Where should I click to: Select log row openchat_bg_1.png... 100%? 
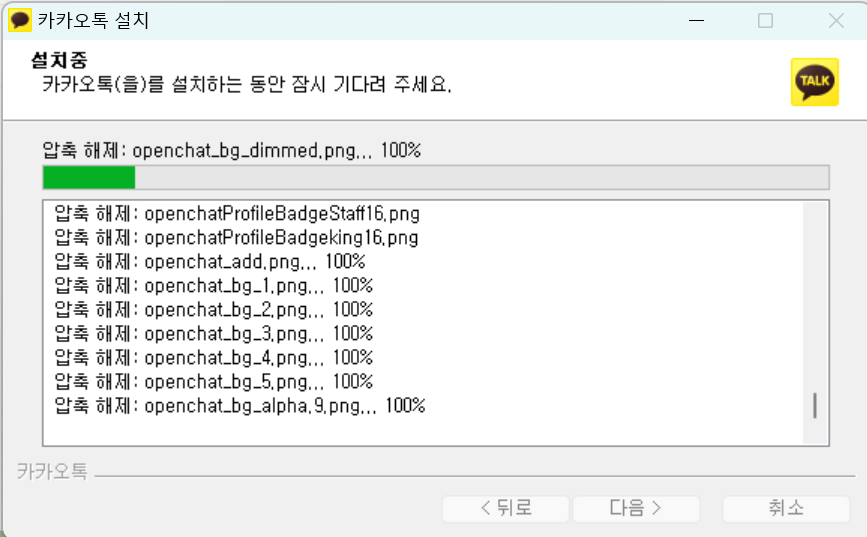click(213, 286)
